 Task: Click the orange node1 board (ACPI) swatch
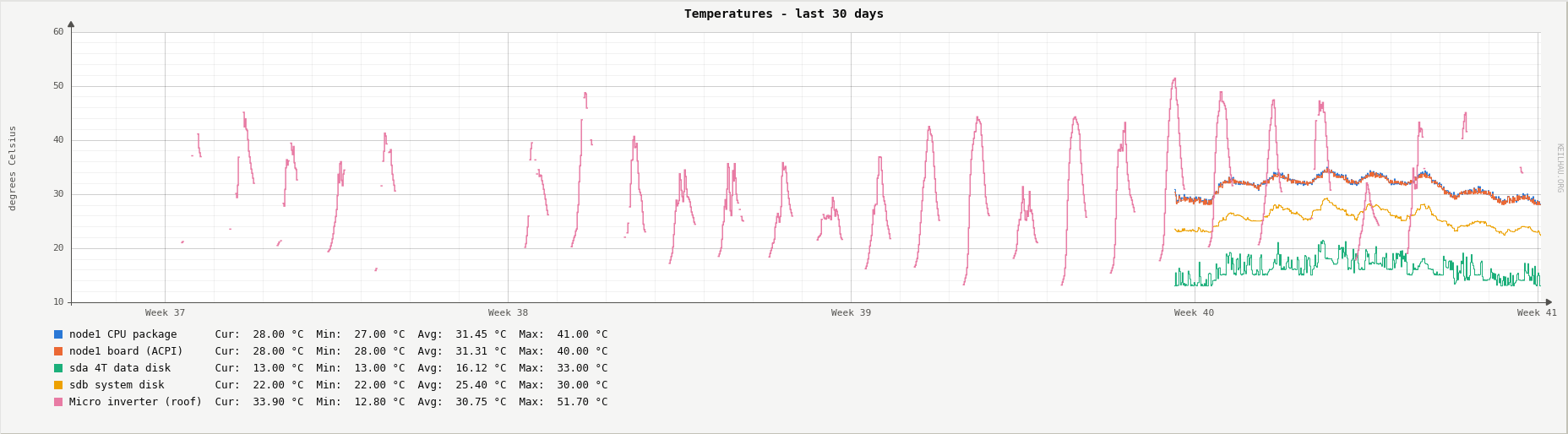point(58,351)
